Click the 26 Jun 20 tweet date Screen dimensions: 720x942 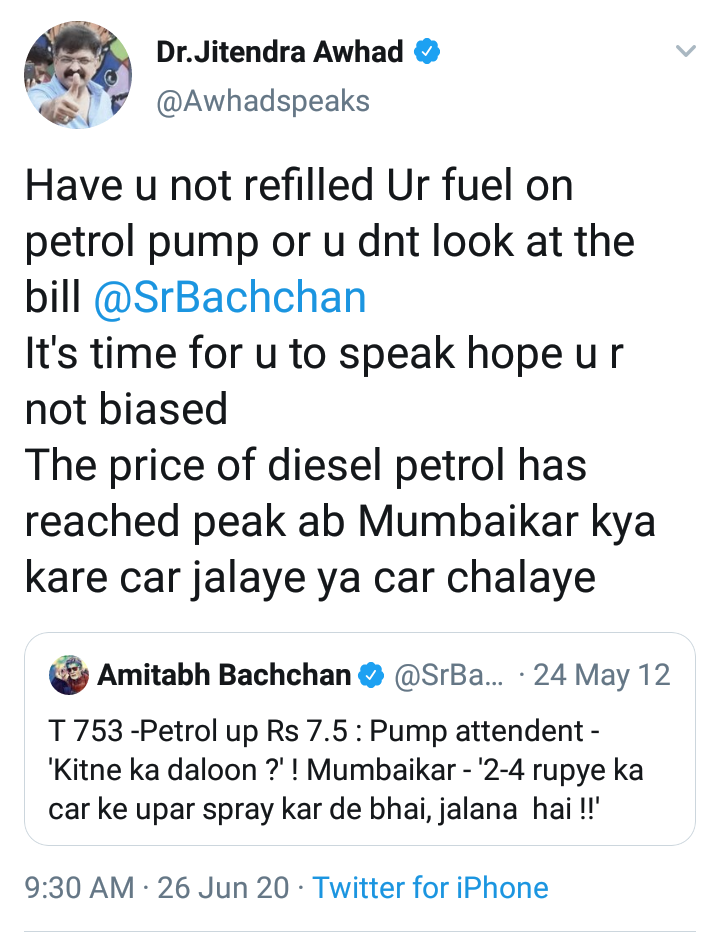(x=223, y=888)
